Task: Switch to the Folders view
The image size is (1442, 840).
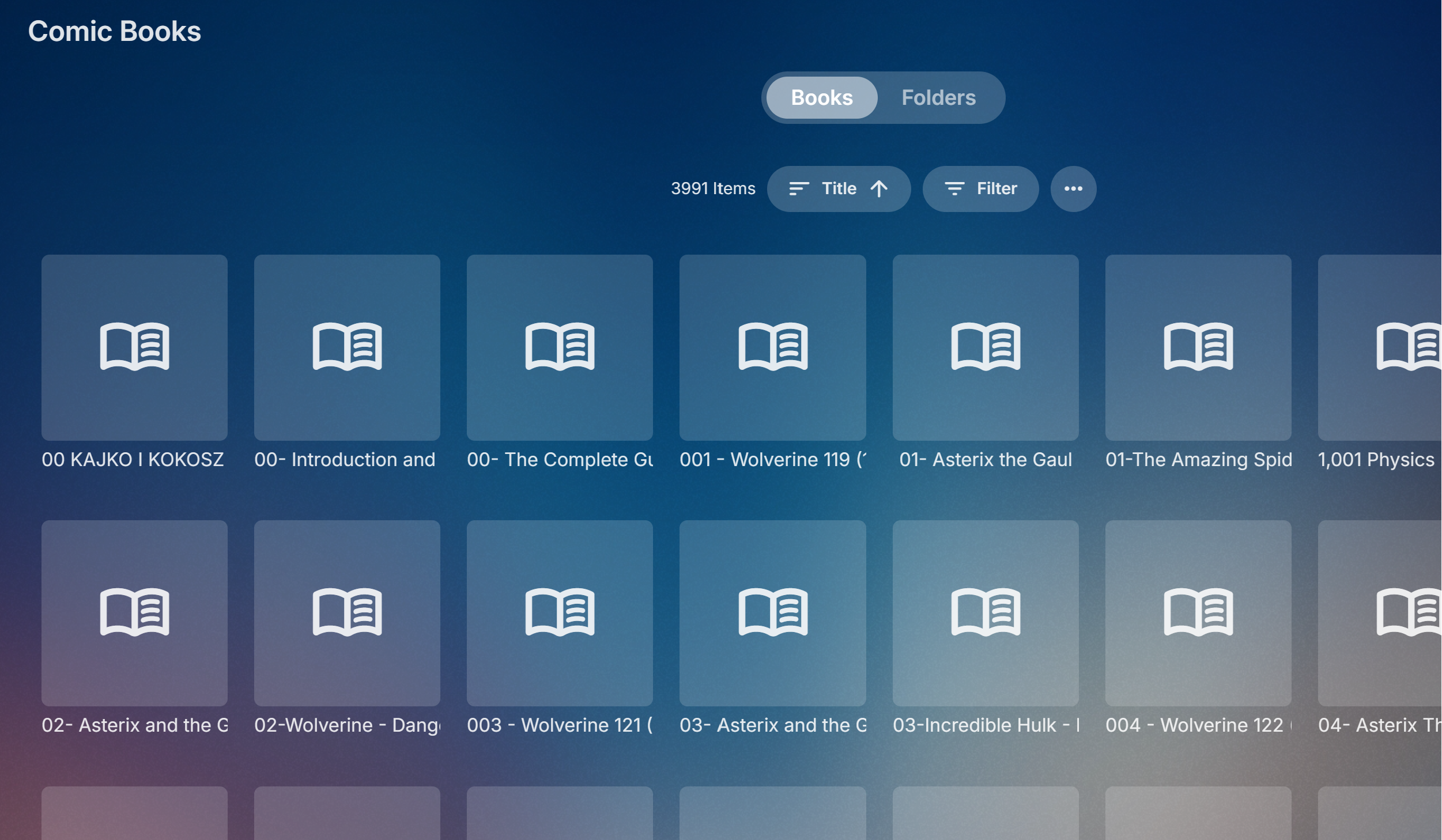Action: [x=938, y=97]
